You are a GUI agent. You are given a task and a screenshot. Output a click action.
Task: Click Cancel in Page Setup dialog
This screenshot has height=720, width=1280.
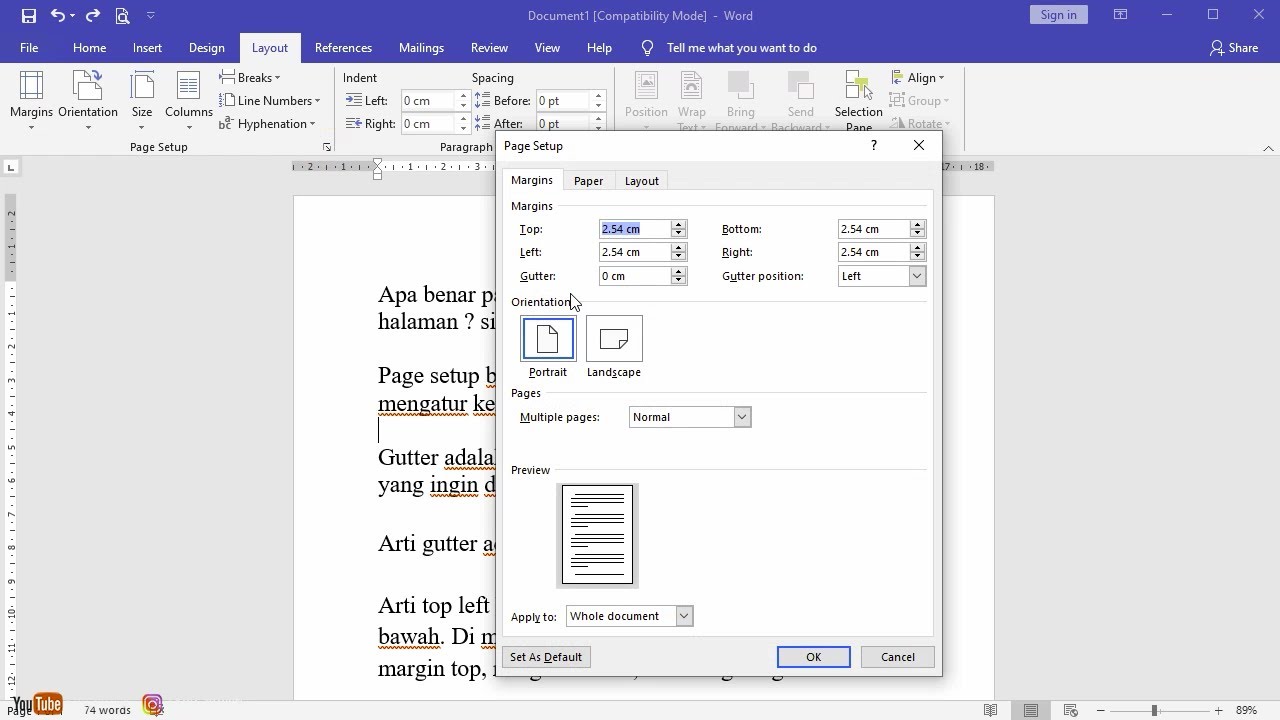coord(898,657)
